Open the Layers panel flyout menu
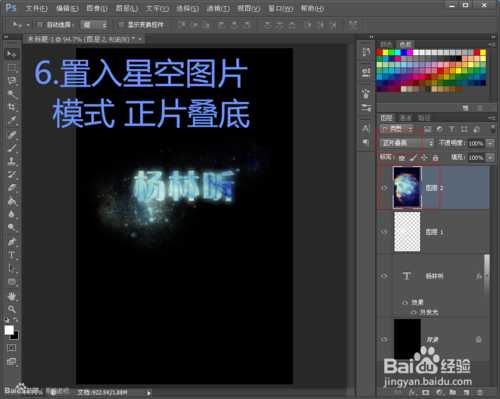The image size is (500, 399). [x=492, y=118]
